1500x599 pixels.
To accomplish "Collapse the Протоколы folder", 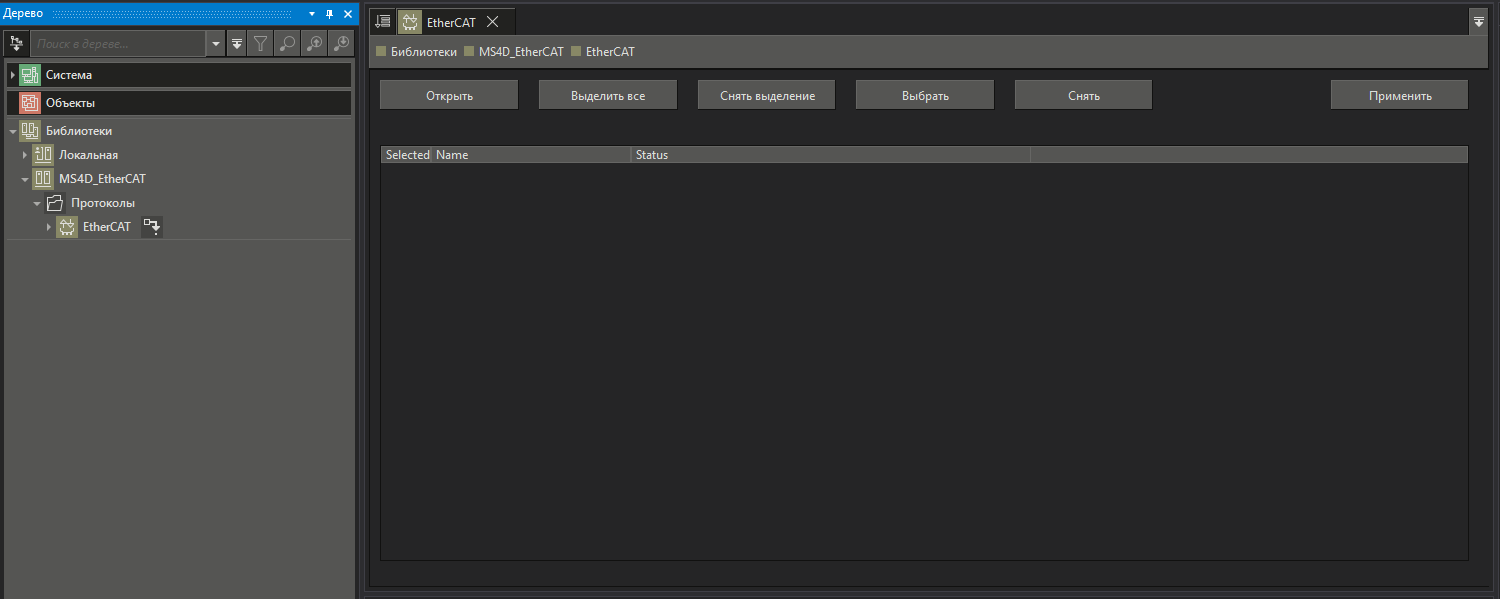I will 38,203.
